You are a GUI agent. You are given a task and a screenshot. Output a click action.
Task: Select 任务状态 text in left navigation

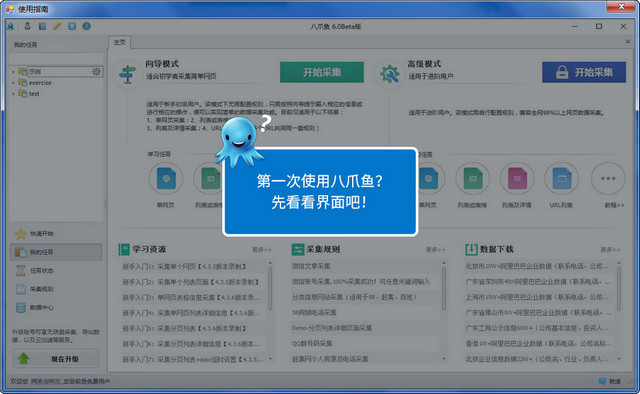point(42,270)
